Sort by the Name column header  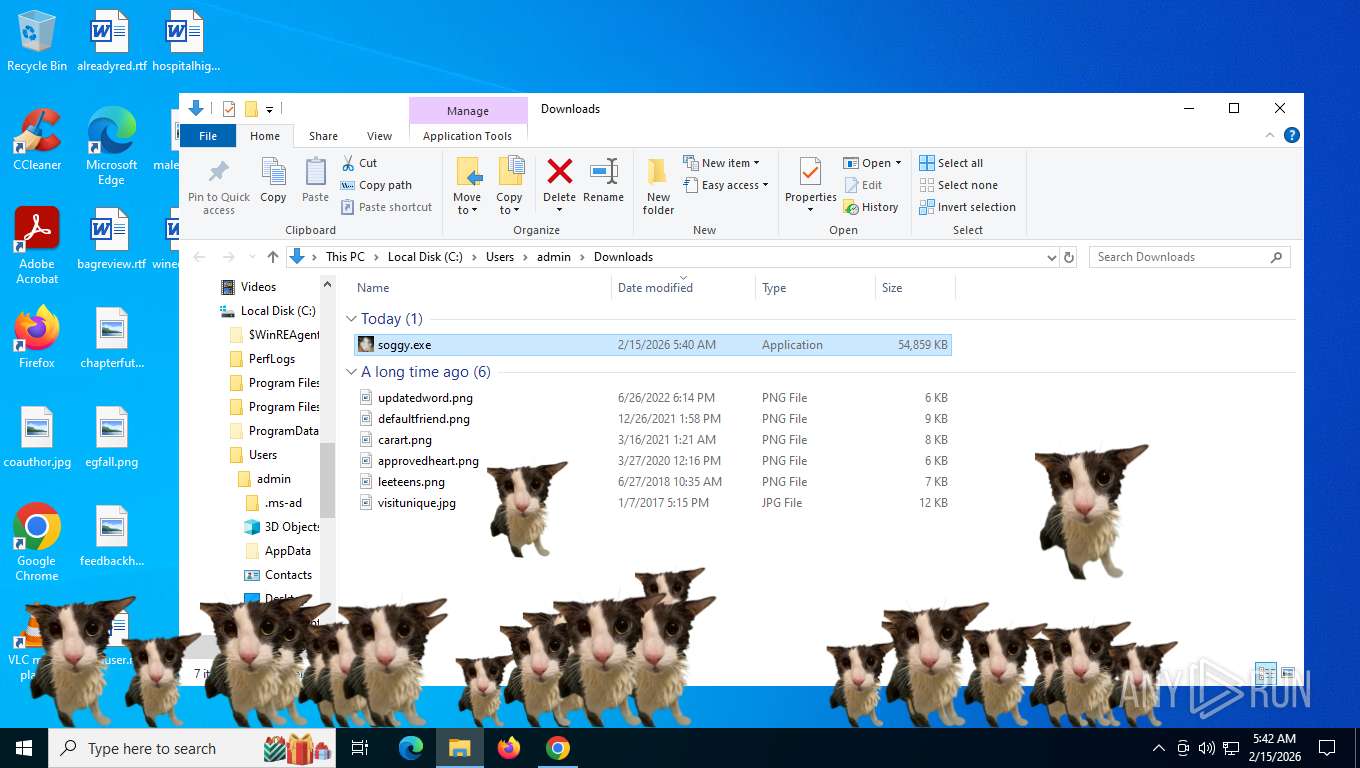[x=482, y=287]
